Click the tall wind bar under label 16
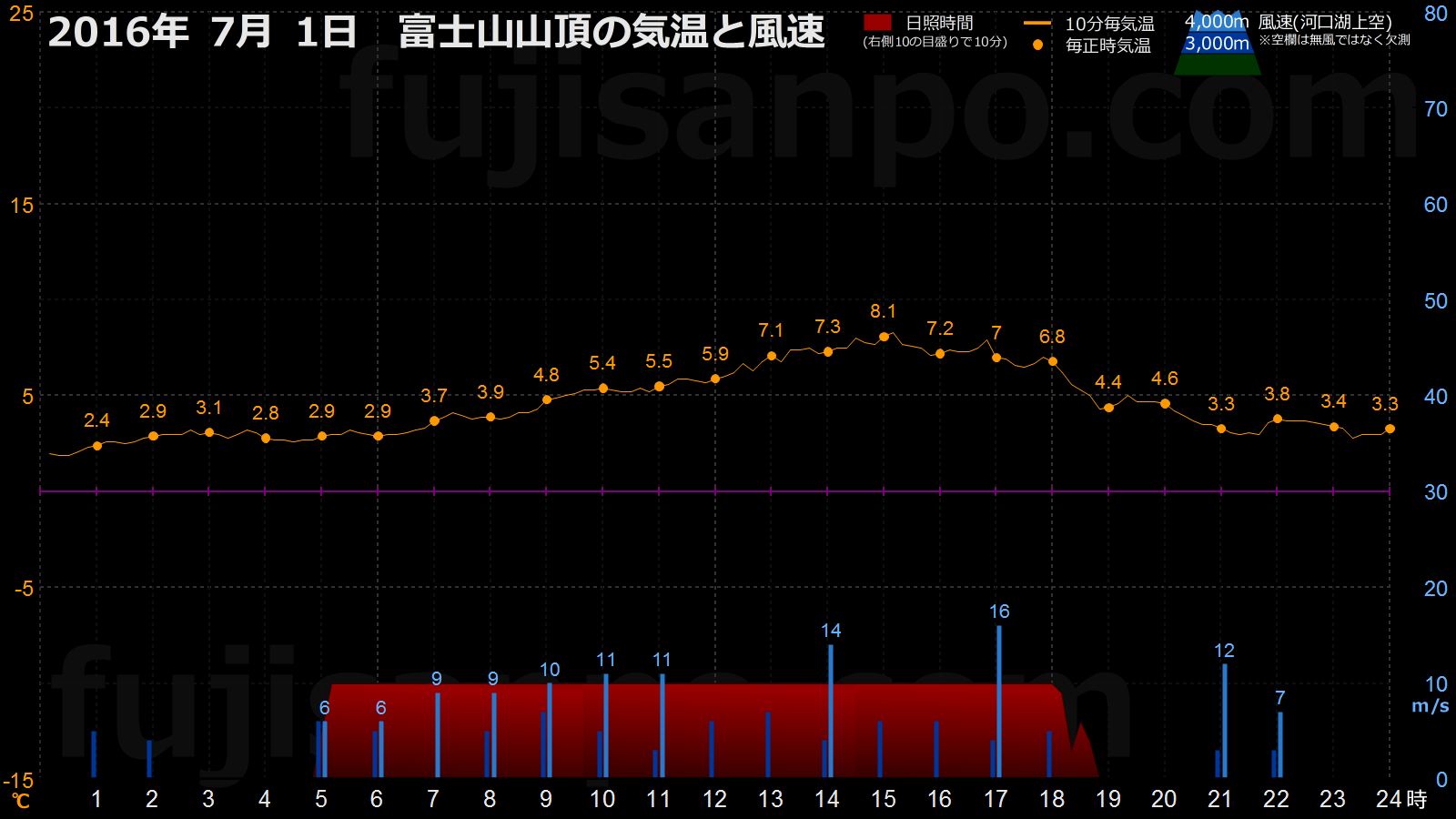The height and width of the screenshot is (819, 1456). click(999, 702)
